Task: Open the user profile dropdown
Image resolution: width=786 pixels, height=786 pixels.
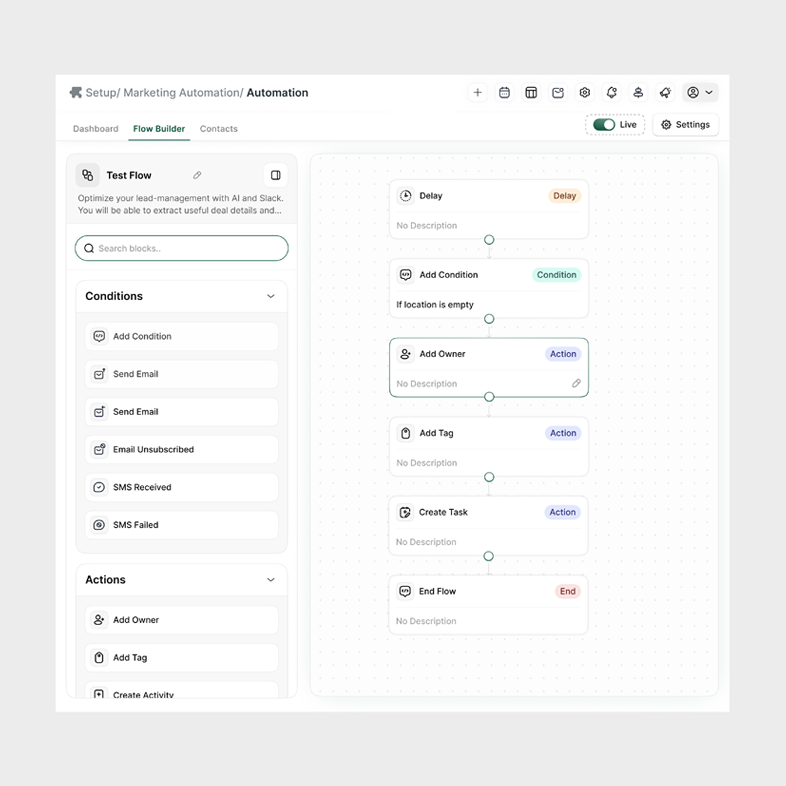Action: 700,93
